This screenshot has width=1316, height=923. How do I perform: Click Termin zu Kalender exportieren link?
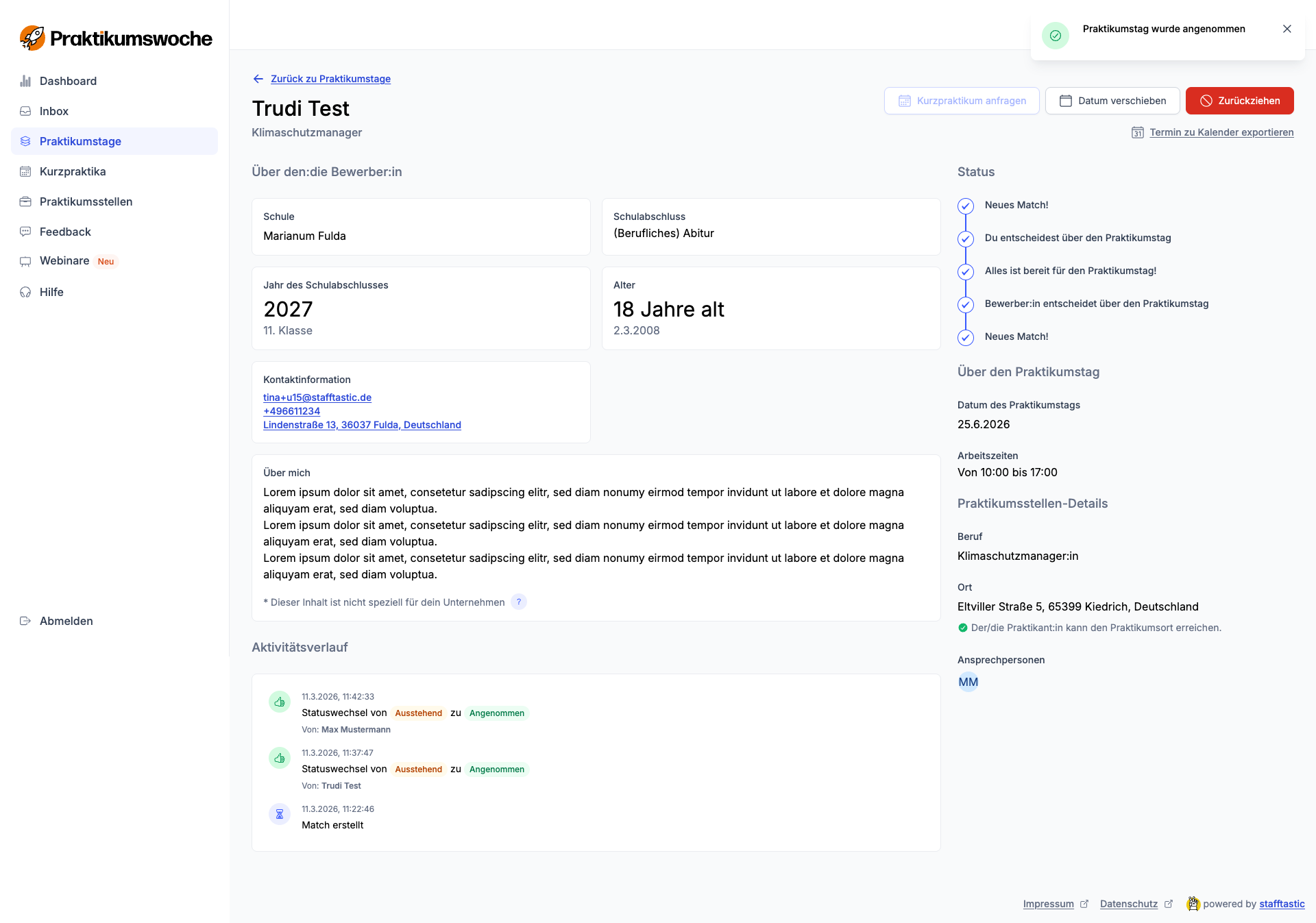click(1221, 132)
